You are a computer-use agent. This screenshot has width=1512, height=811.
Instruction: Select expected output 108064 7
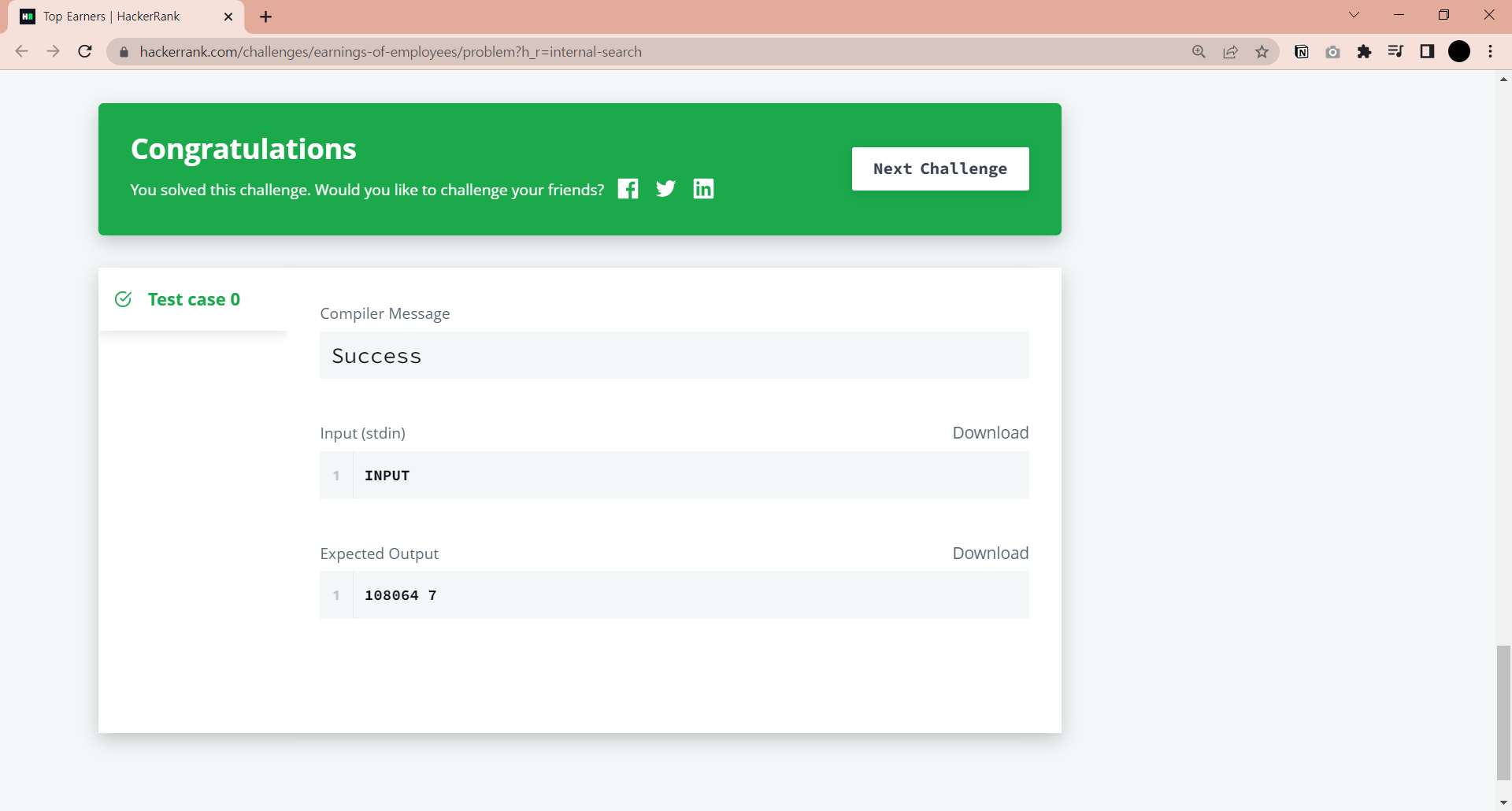pos(400,595)
